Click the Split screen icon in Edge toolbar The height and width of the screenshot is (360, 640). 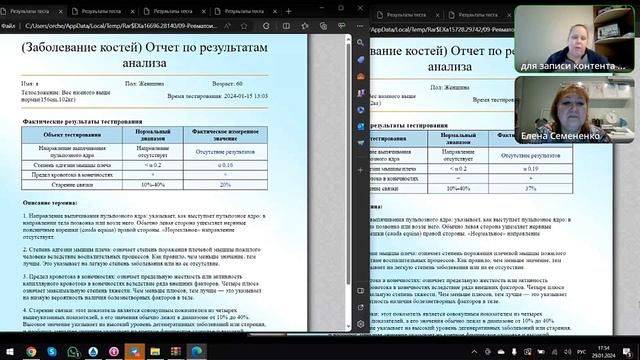[x=286, y=26]
